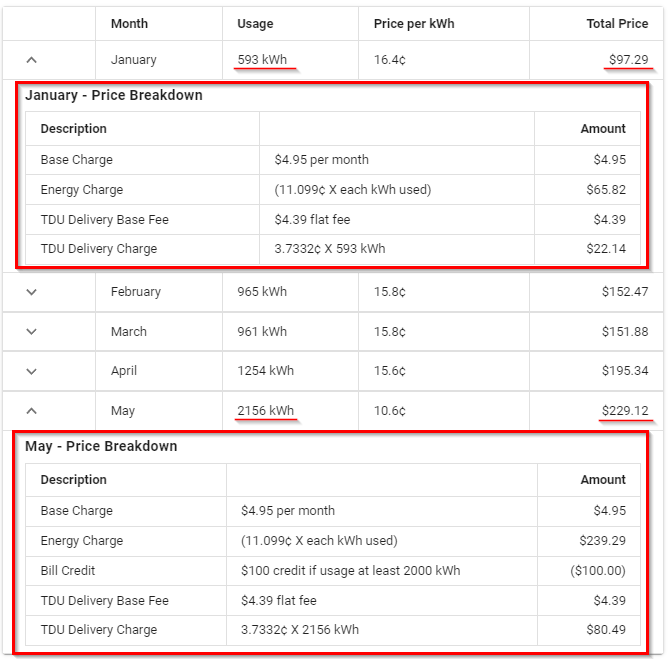
Task: Click May TDU Delivery Charge row
Action: tap(99, 630)
